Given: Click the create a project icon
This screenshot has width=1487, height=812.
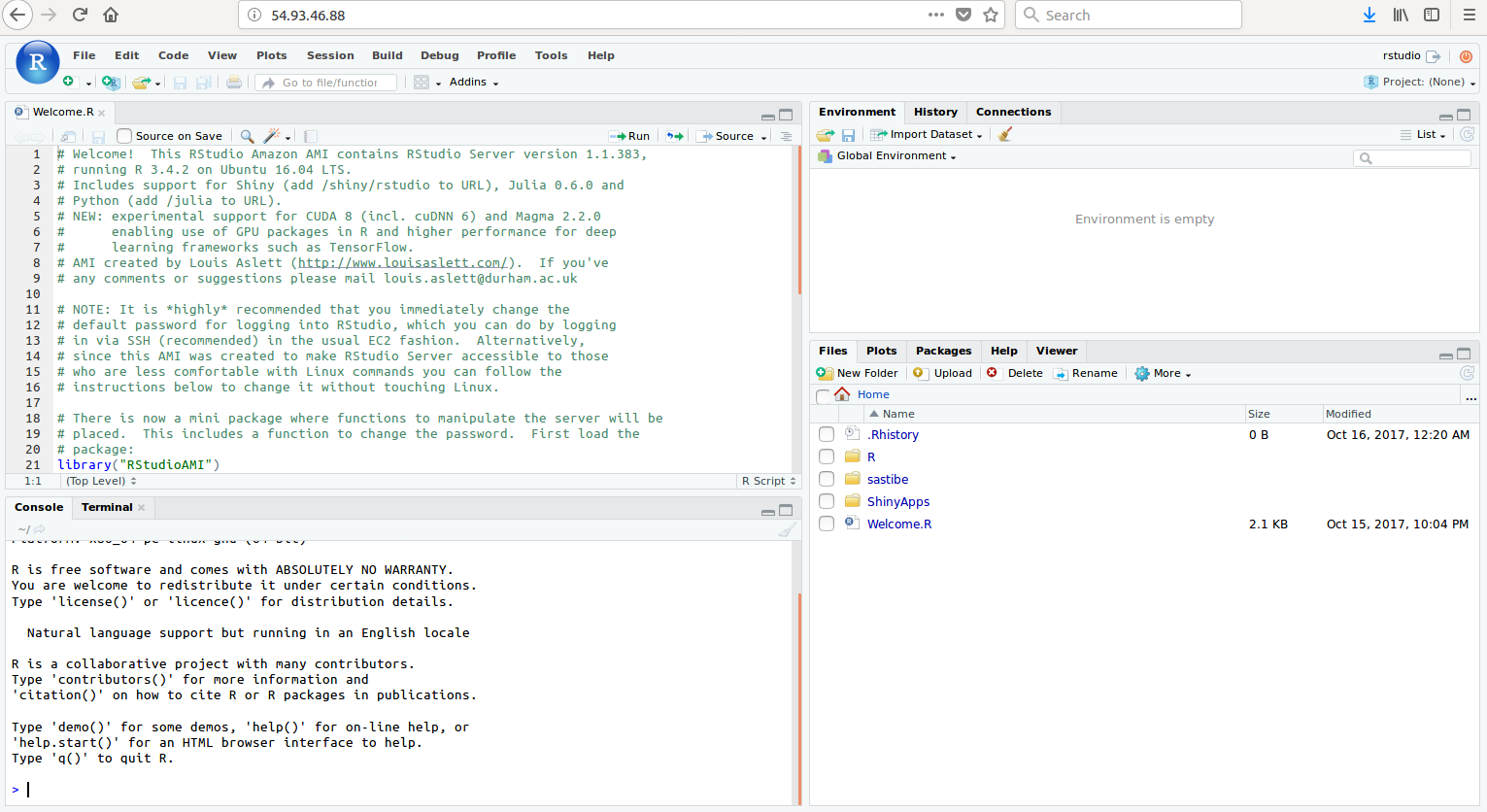Looking at the screenshot, I should point(111,83).
